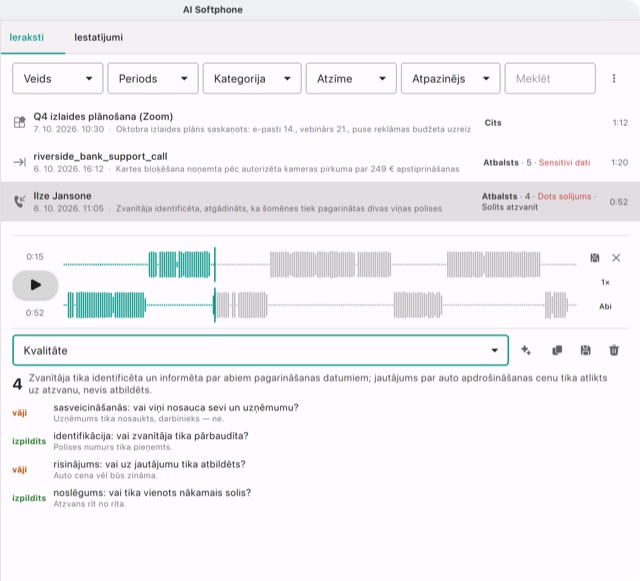The height and width of the screenshot is (581, 640).
Task: Open the Kategorija filter dropdown
Action: [252, 78]
